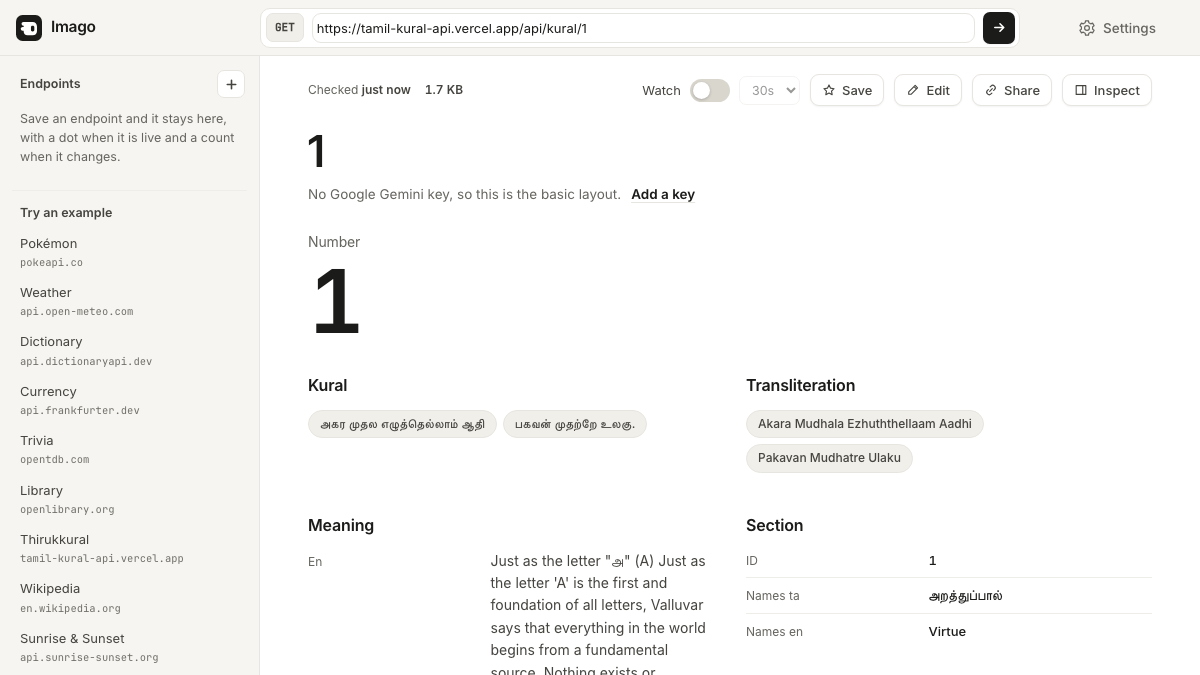Save this endpoint with the star button
1200x675 pixels.
847,90
